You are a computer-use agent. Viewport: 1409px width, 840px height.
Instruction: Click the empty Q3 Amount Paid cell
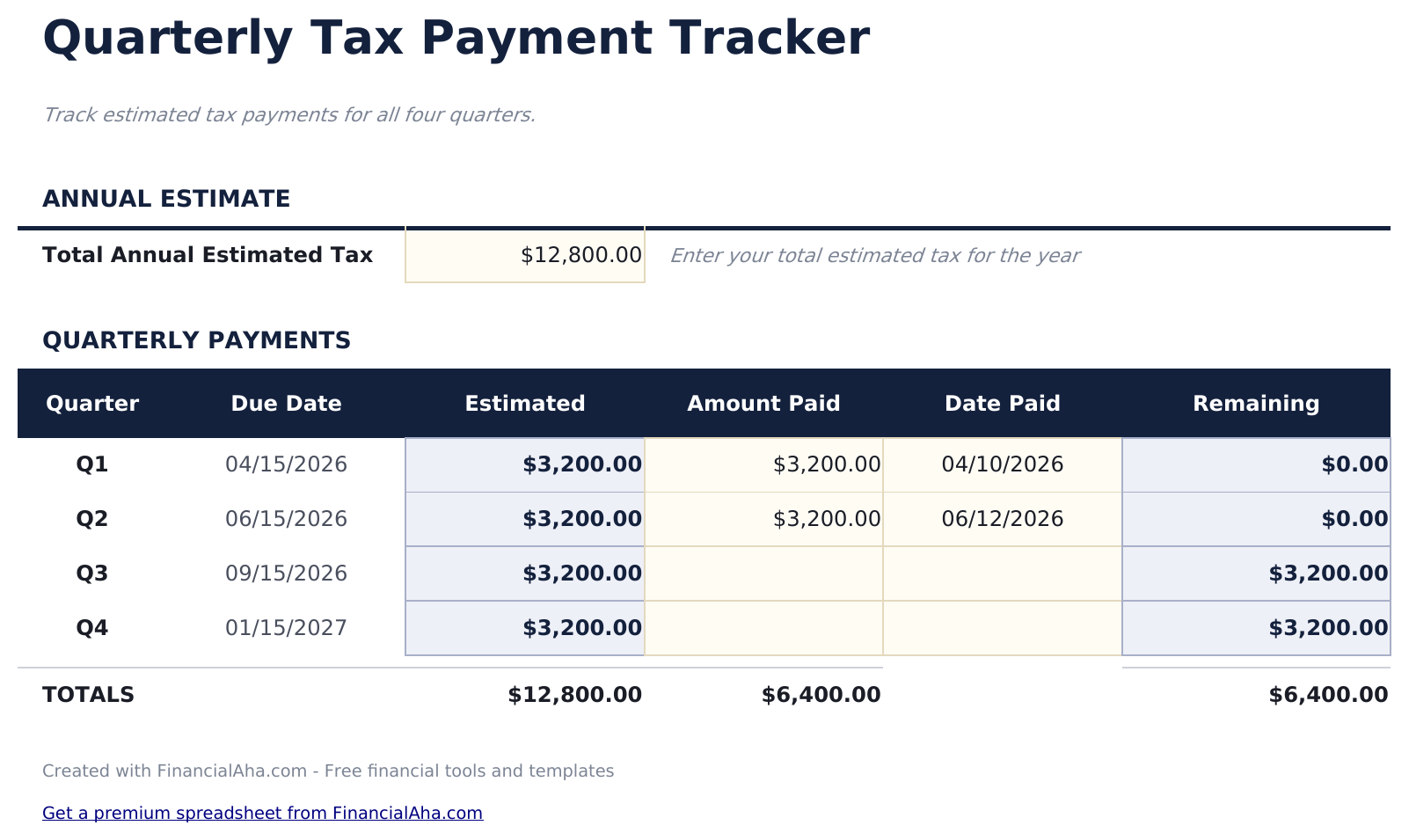coord(763,573)
